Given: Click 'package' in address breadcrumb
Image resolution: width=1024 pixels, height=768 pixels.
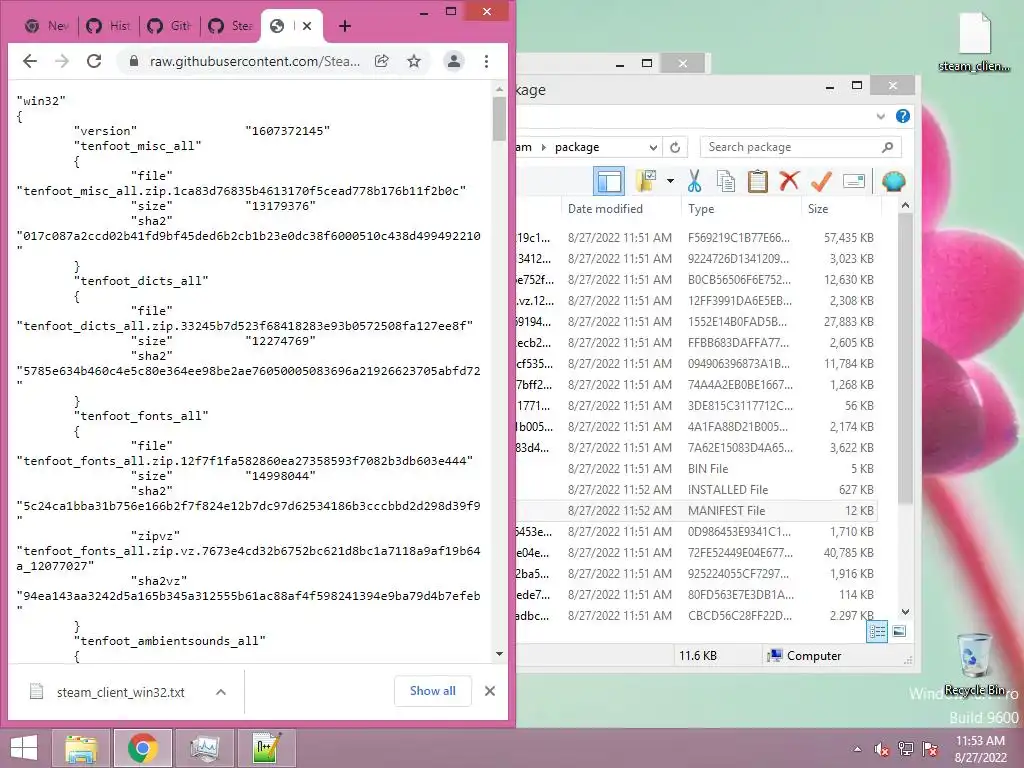Looking at the screenshot, I should 577,148.
